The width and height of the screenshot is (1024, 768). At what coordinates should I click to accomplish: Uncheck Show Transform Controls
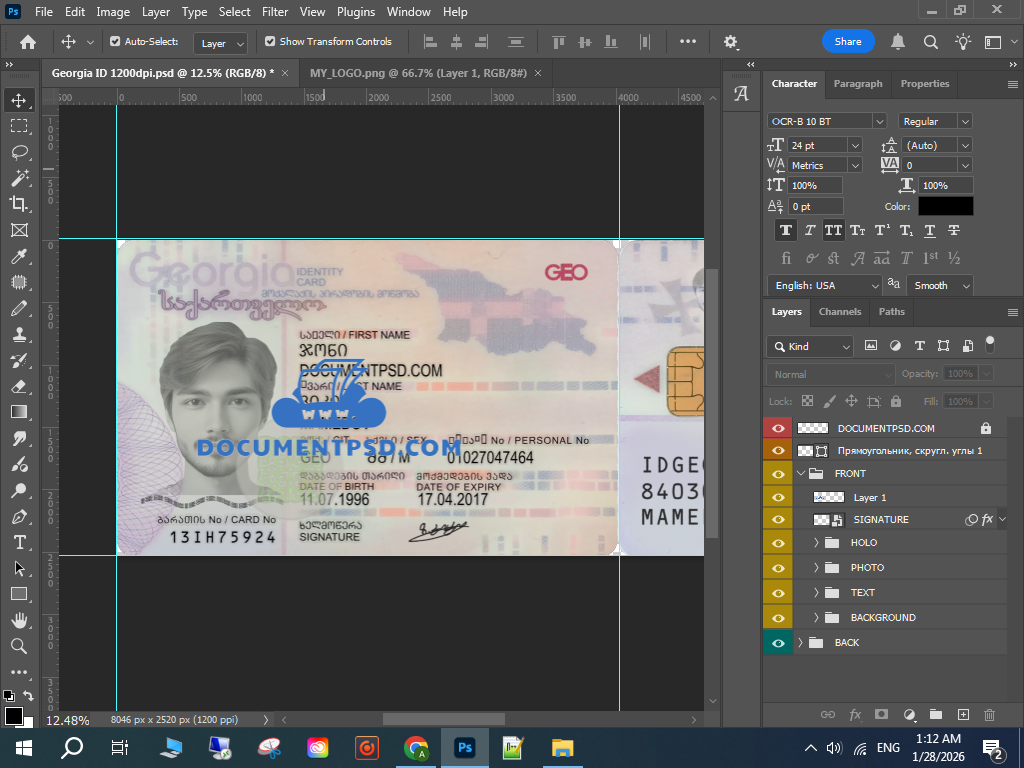coord(270,42)
